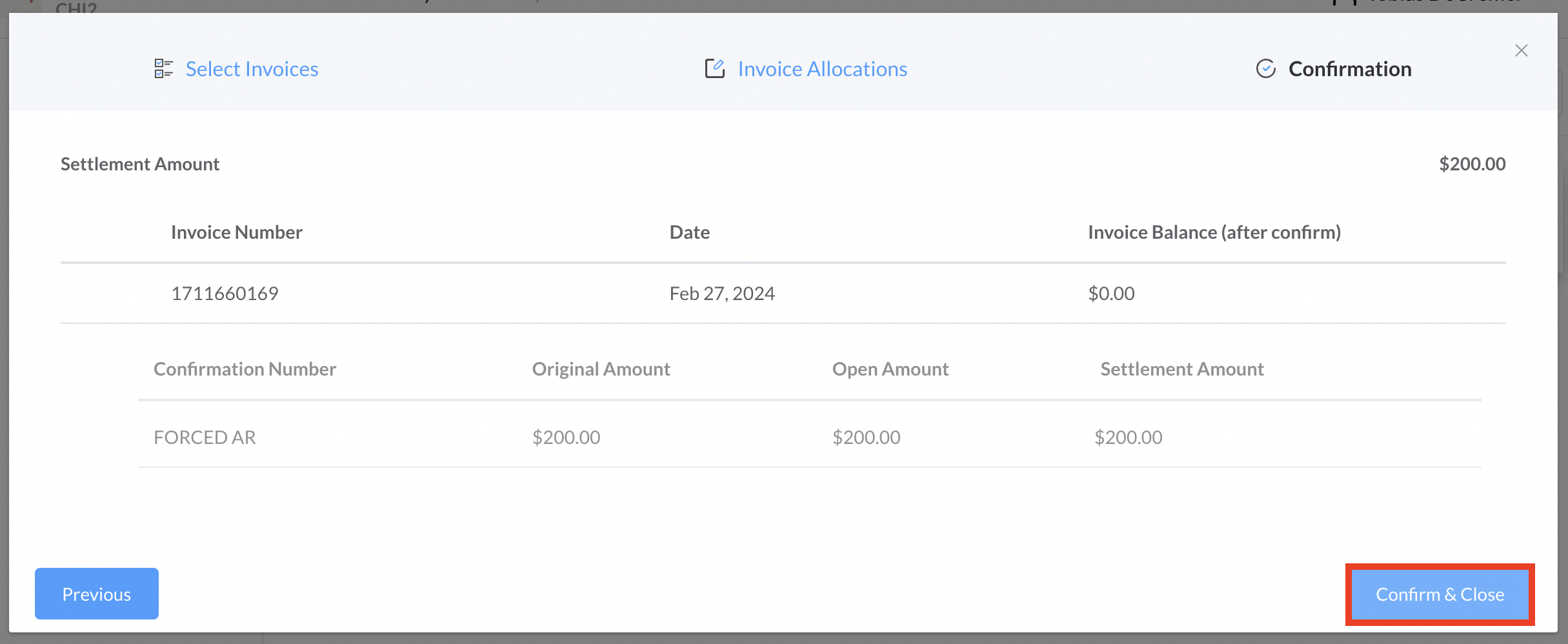The image size is (1568, 644).
Task: Go back to the Select Invoices step
Action: pos(252,69)
